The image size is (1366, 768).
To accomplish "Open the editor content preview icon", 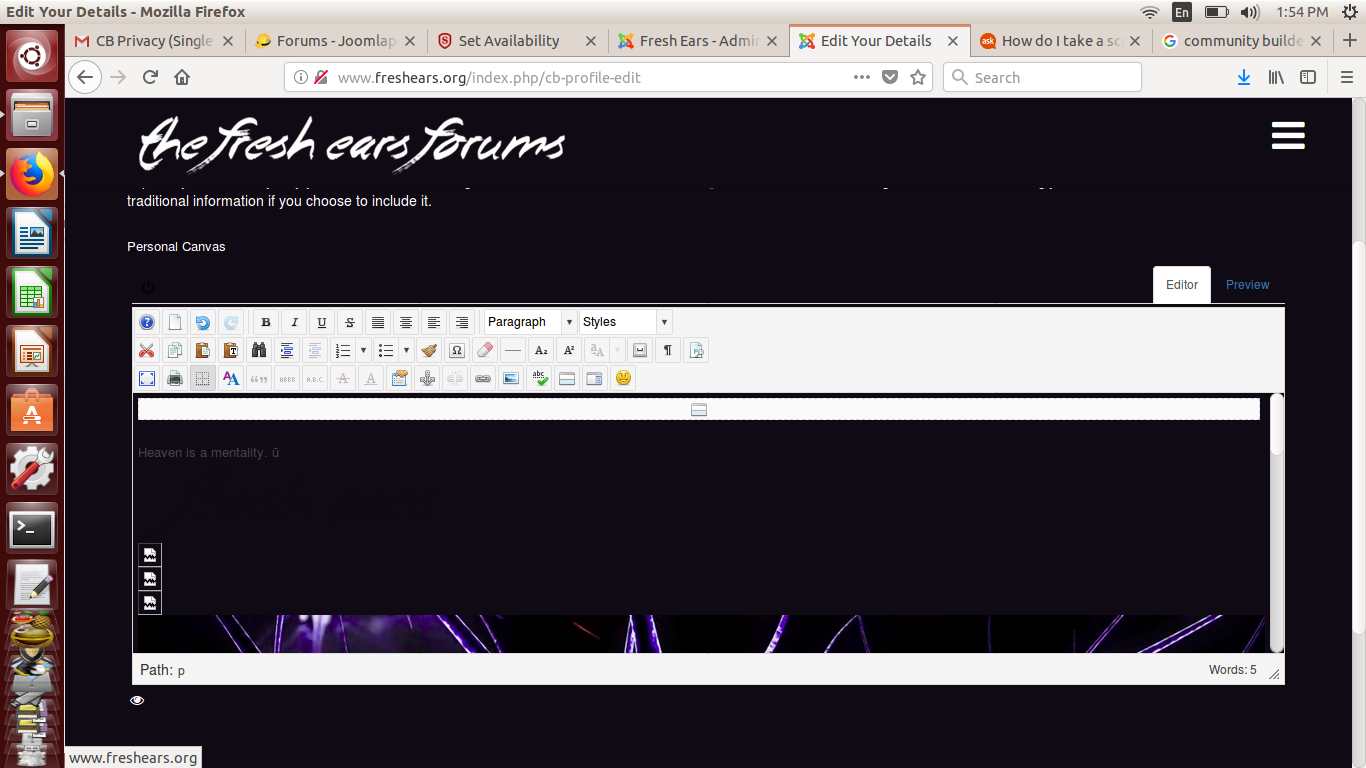I will pyautogui.click(x=696, y=350).
